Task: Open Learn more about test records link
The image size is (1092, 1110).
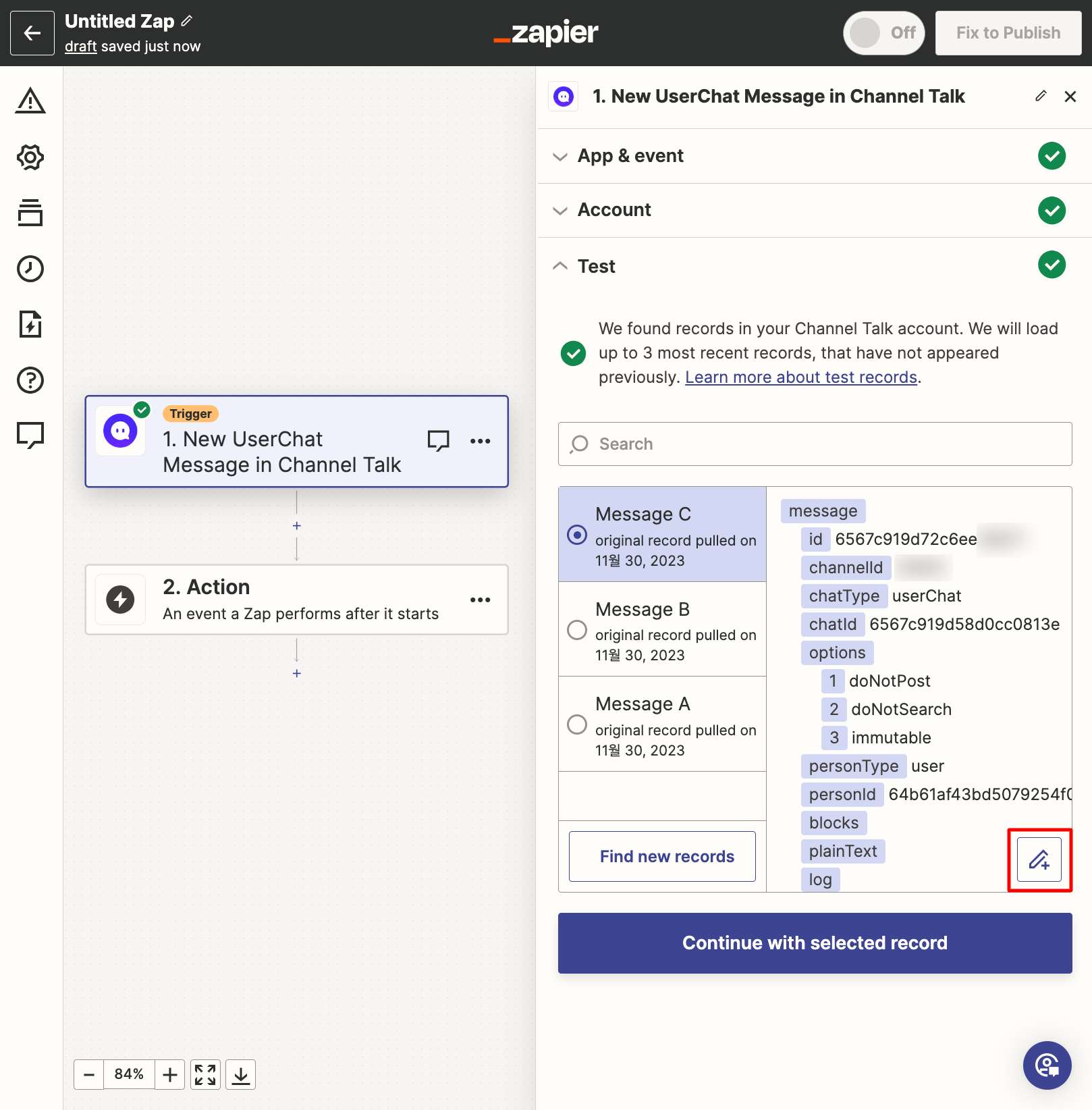Action: click(801, 377)
